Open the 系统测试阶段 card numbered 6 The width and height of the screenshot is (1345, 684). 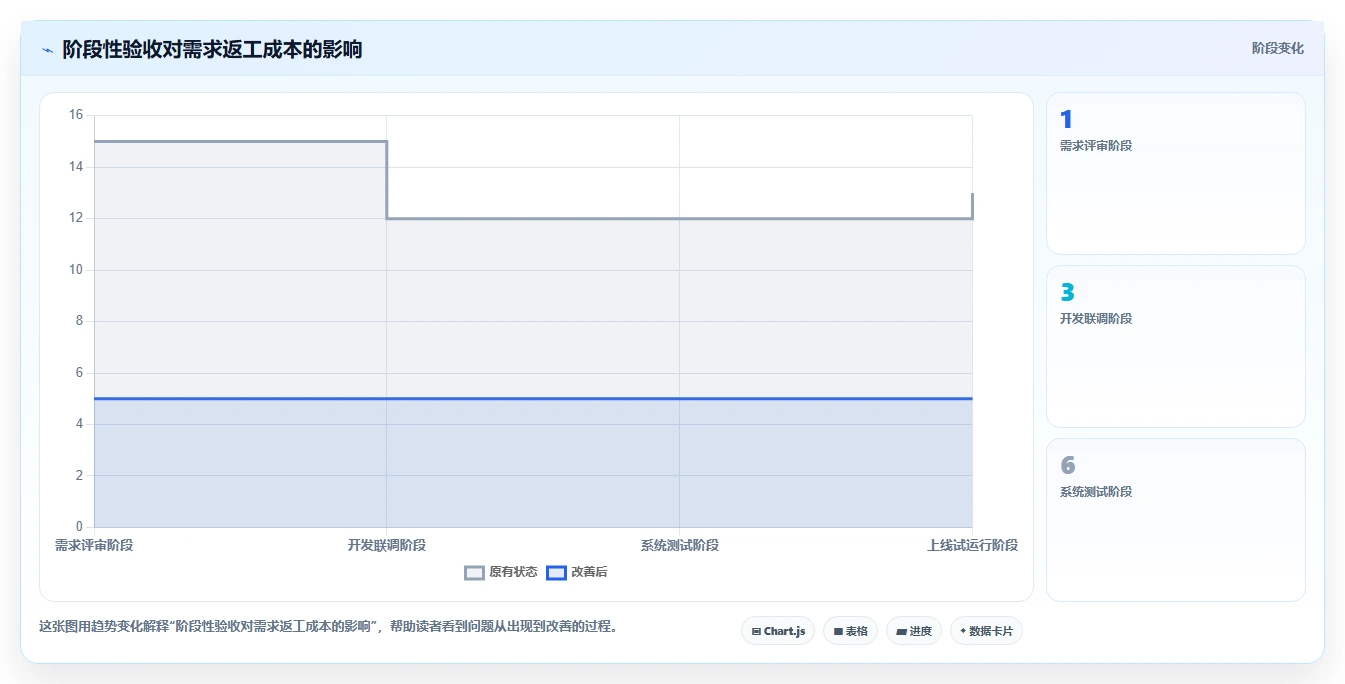tap(1176, 520)
